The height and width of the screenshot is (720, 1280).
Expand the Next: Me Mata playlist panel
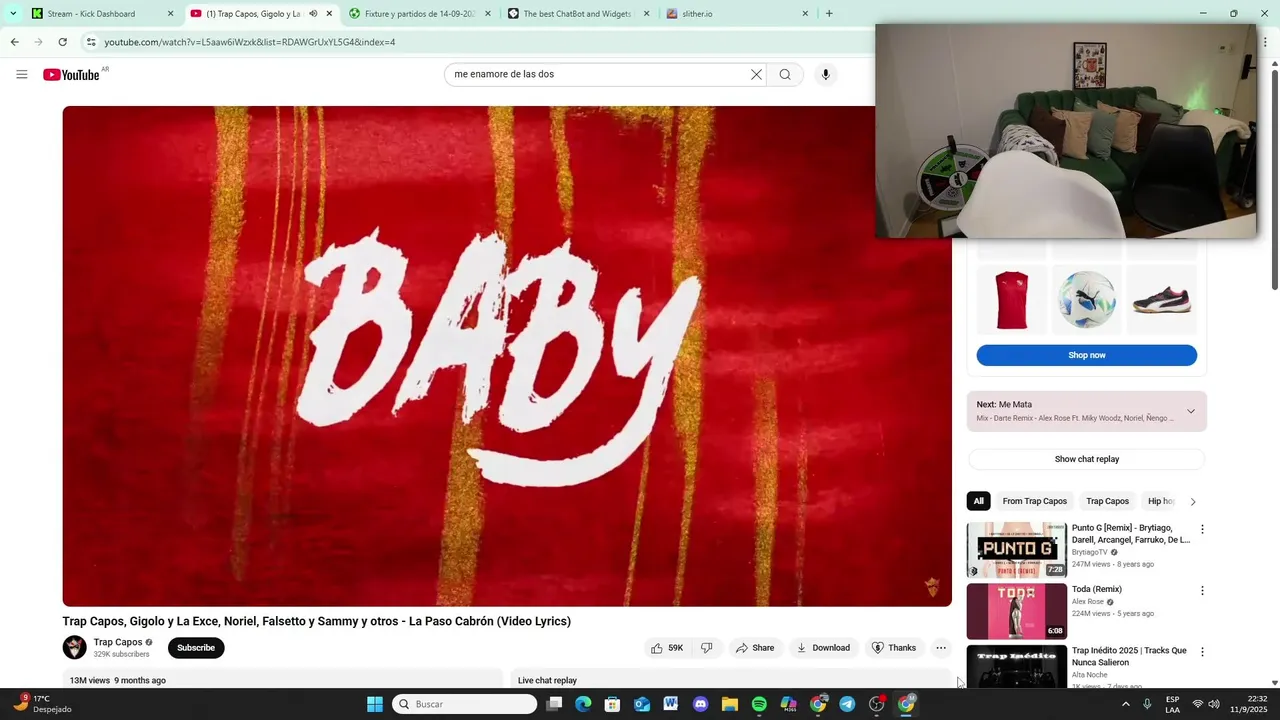[1190, 411]
